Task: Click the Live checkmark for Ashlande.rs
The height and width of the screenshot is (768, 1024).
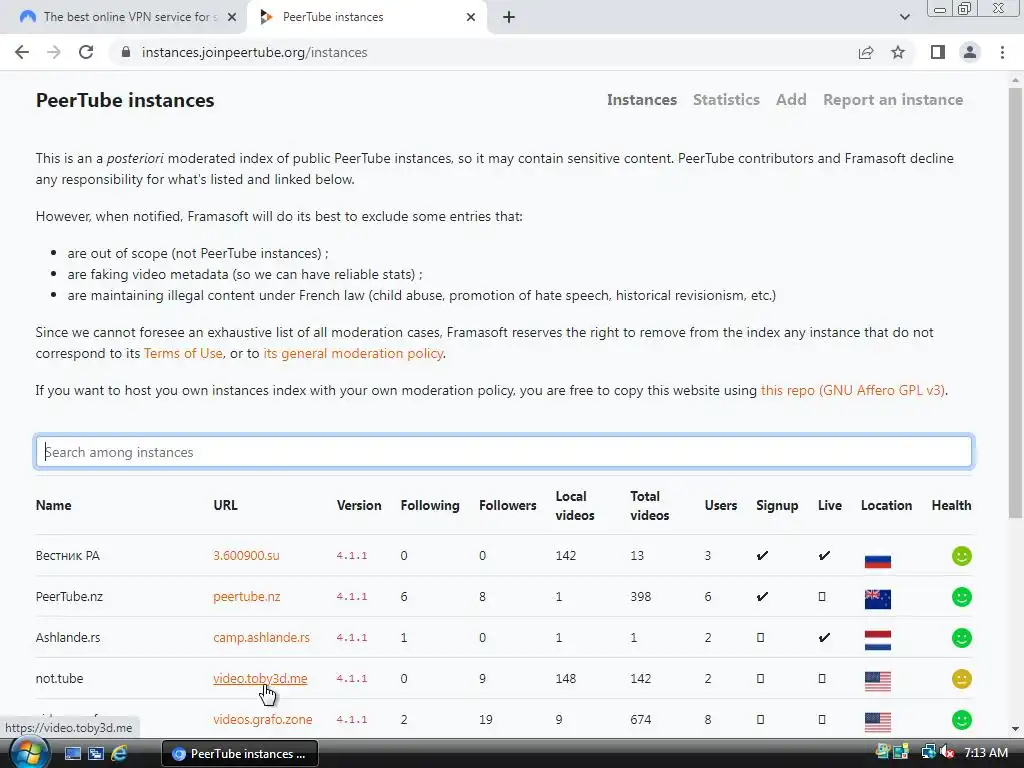Action: (x=824, y=637)
